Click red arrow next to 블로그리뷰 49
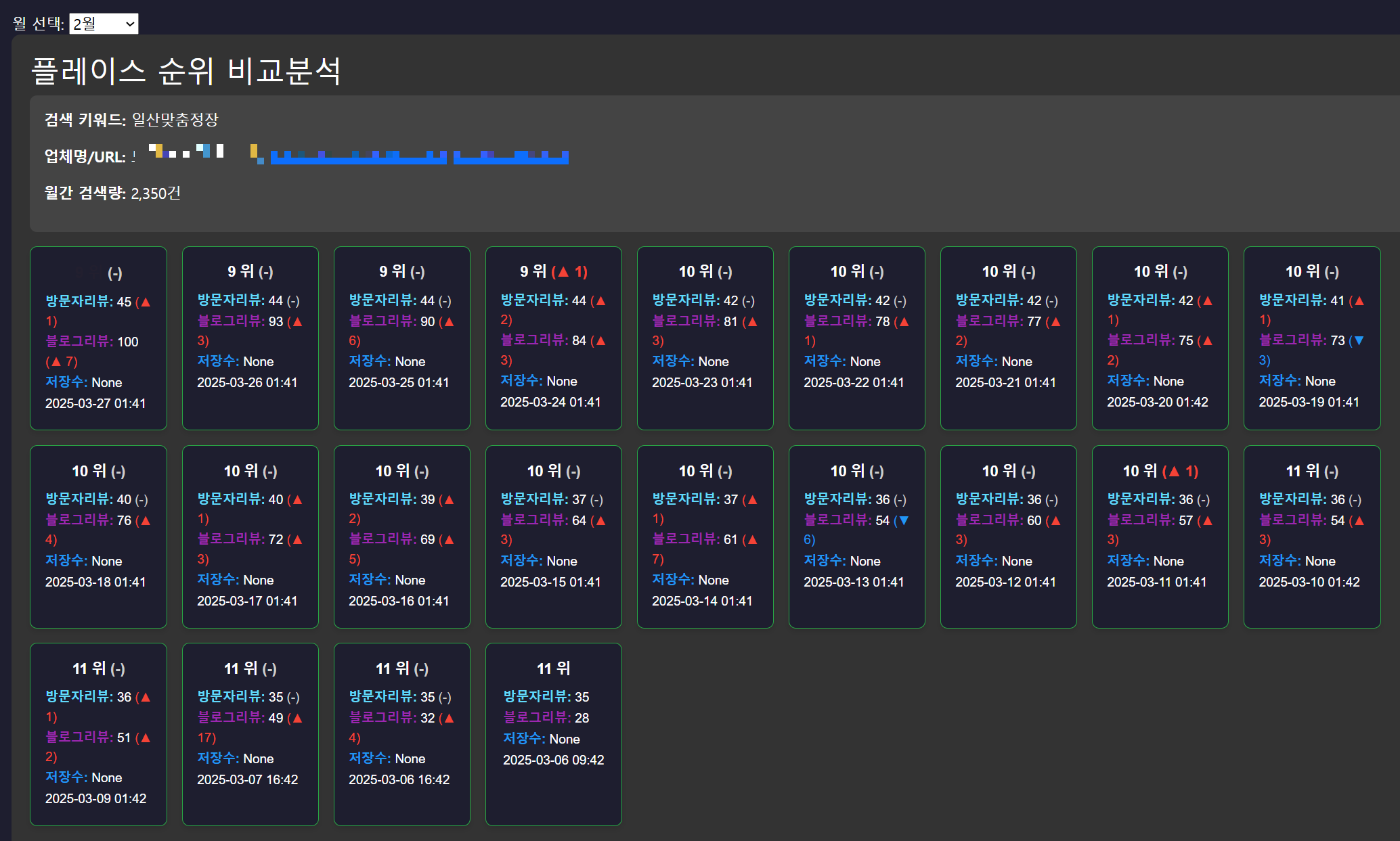Screen dimensions: 1400x841 (297, 718)
